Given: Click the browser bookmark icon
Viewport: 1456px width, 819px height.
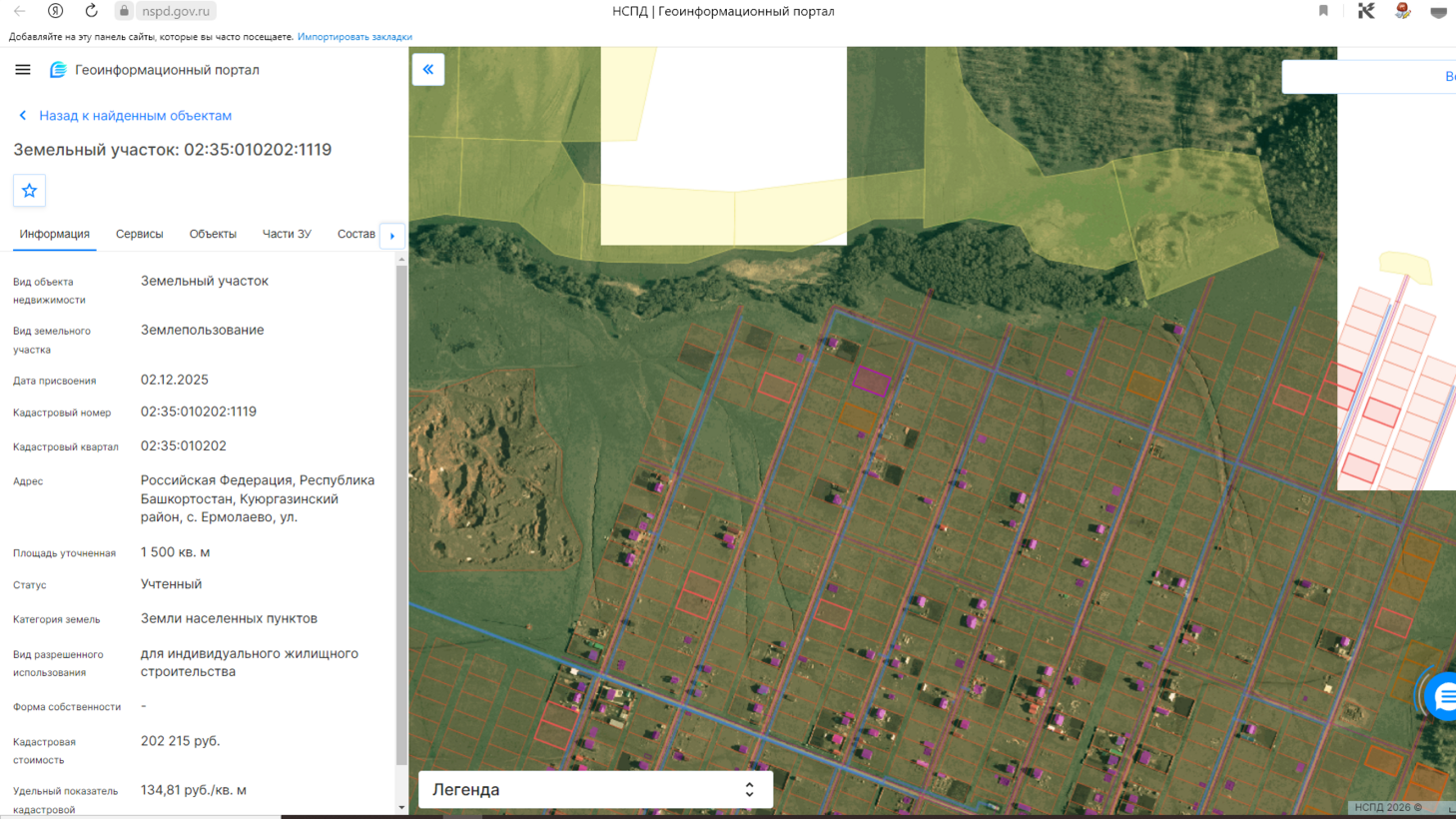Looking at the screenshot, I should [x=1323, y=11].
